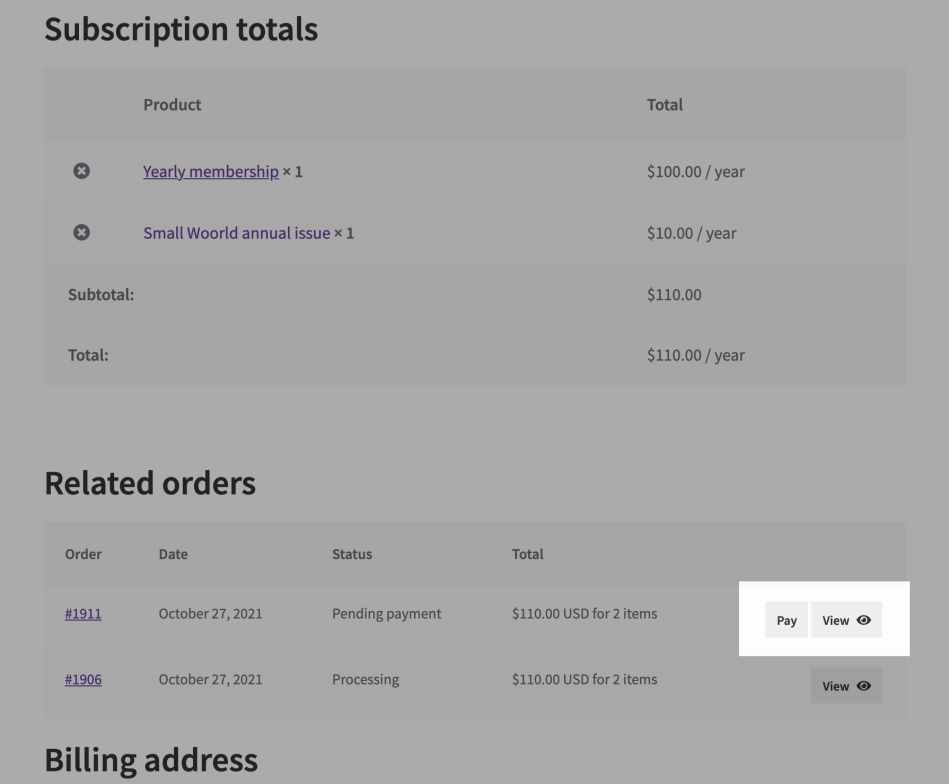The height and width of the screenshot is (784, 949).
Task: Click the Processing status text
Action: pyautogui.click(x=365, y=680)
